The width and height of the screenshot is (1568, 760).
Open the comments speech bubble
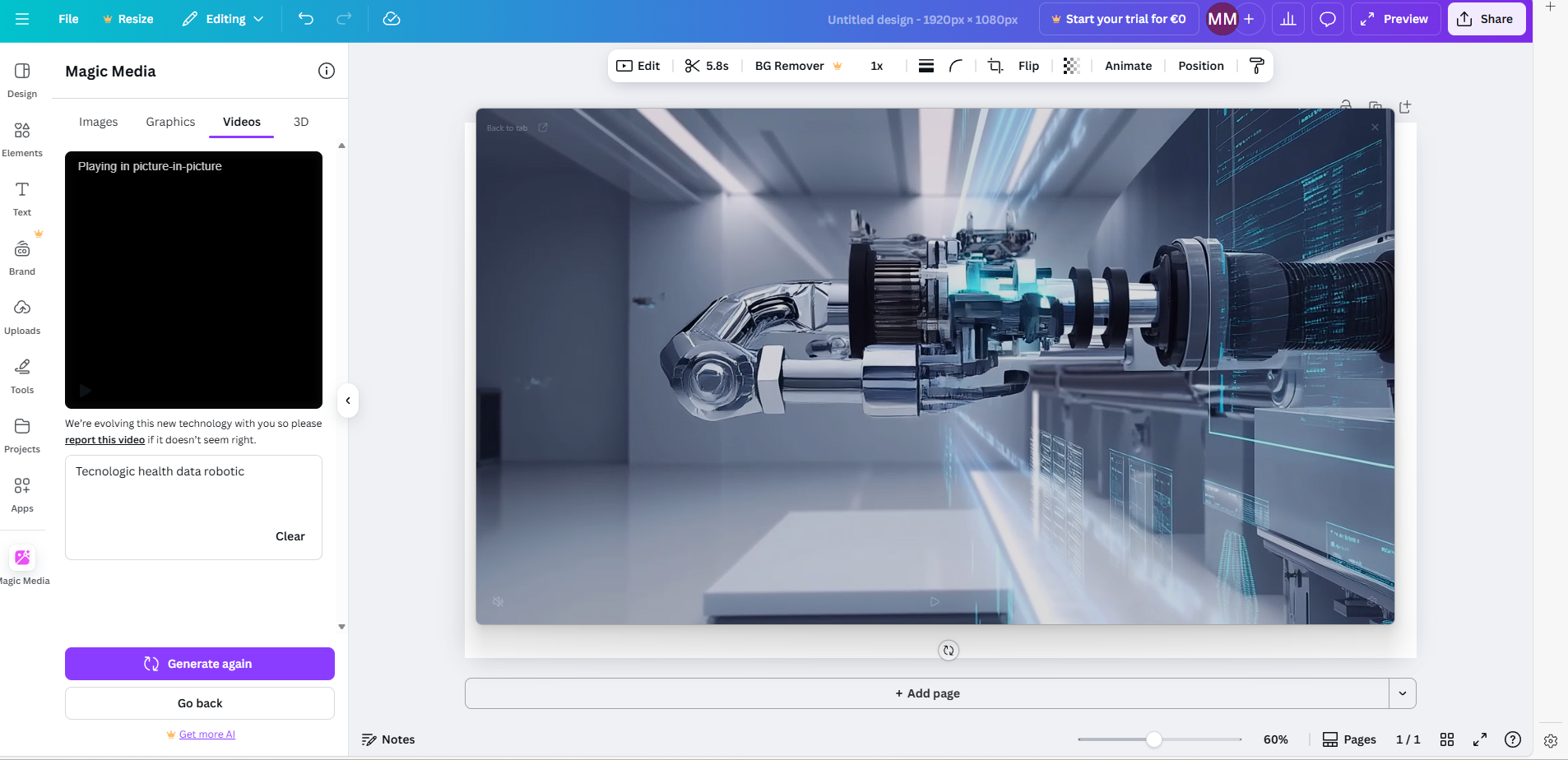point(1327,19)
